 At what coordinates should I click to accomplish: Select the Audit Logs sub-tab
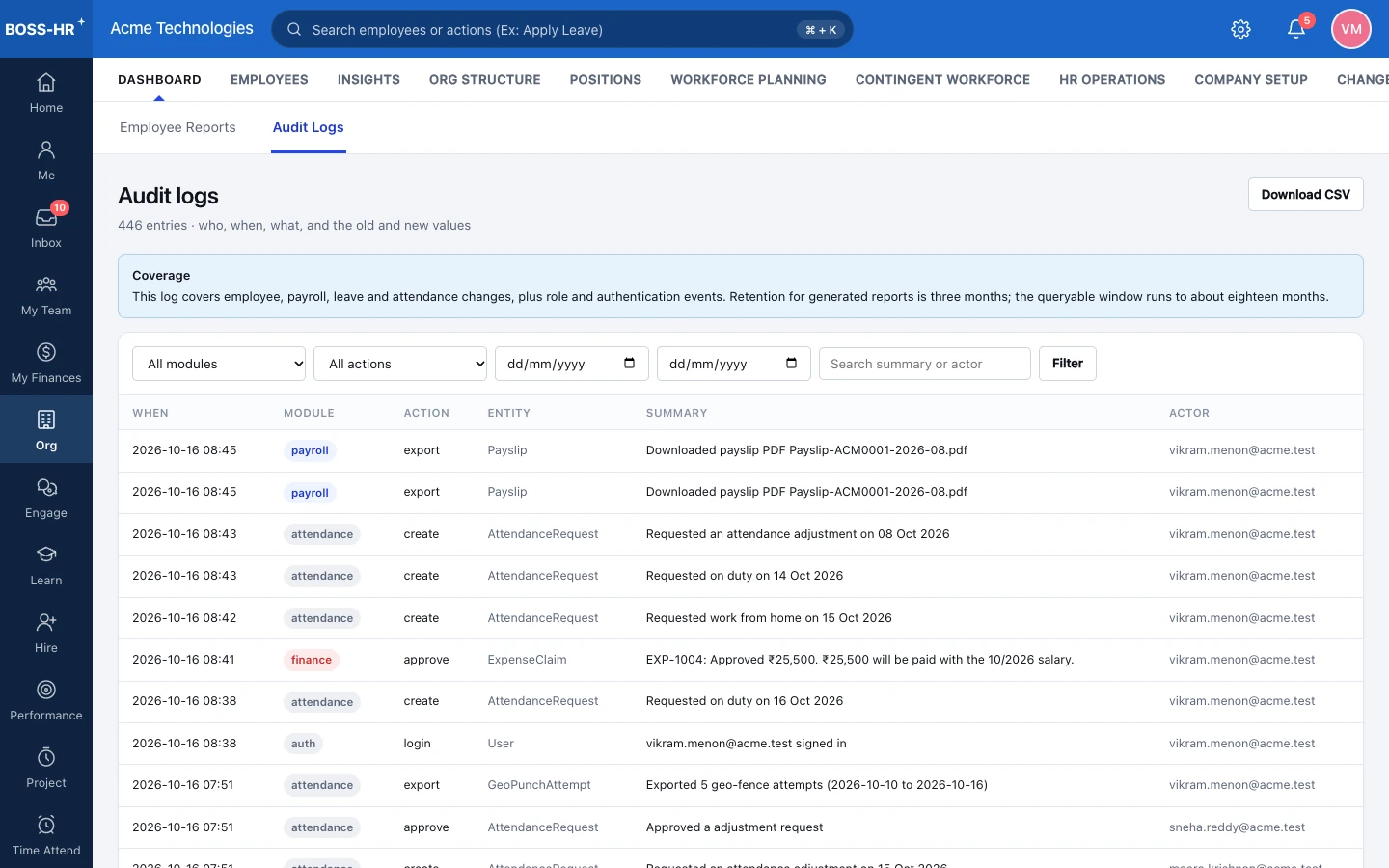coord(309,127)
